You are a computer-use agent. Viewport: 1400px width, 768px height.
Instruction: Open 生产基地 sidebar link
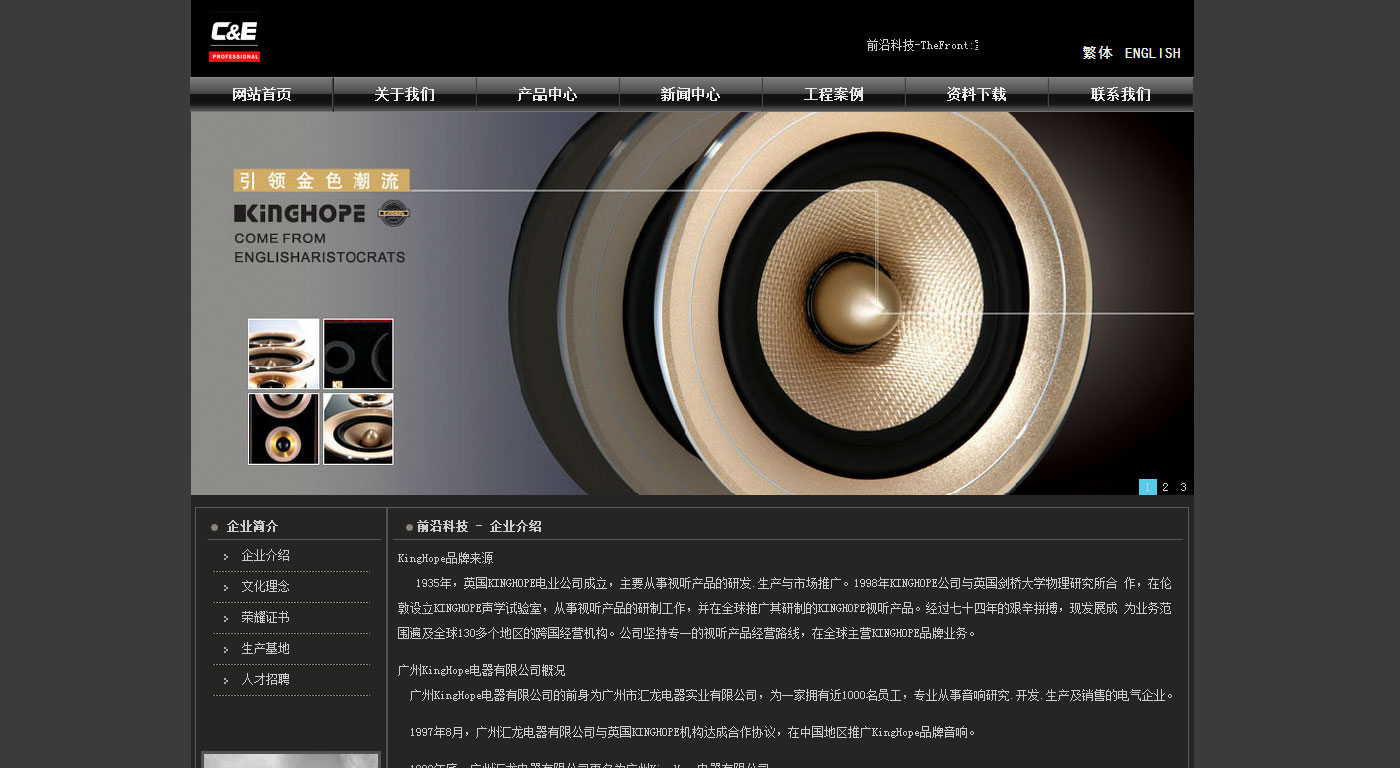point(265,649)
